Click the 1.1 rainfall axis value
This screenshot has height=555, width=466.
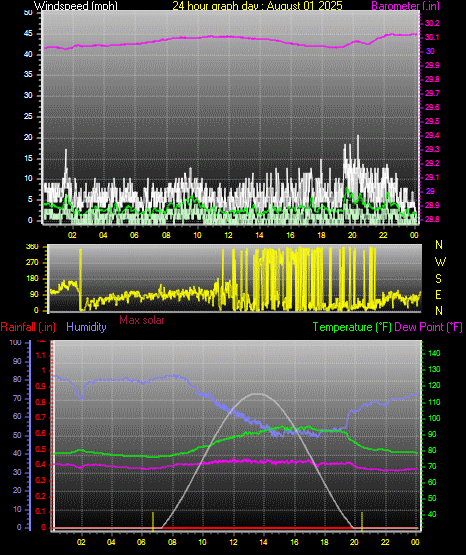click(41, 355)
